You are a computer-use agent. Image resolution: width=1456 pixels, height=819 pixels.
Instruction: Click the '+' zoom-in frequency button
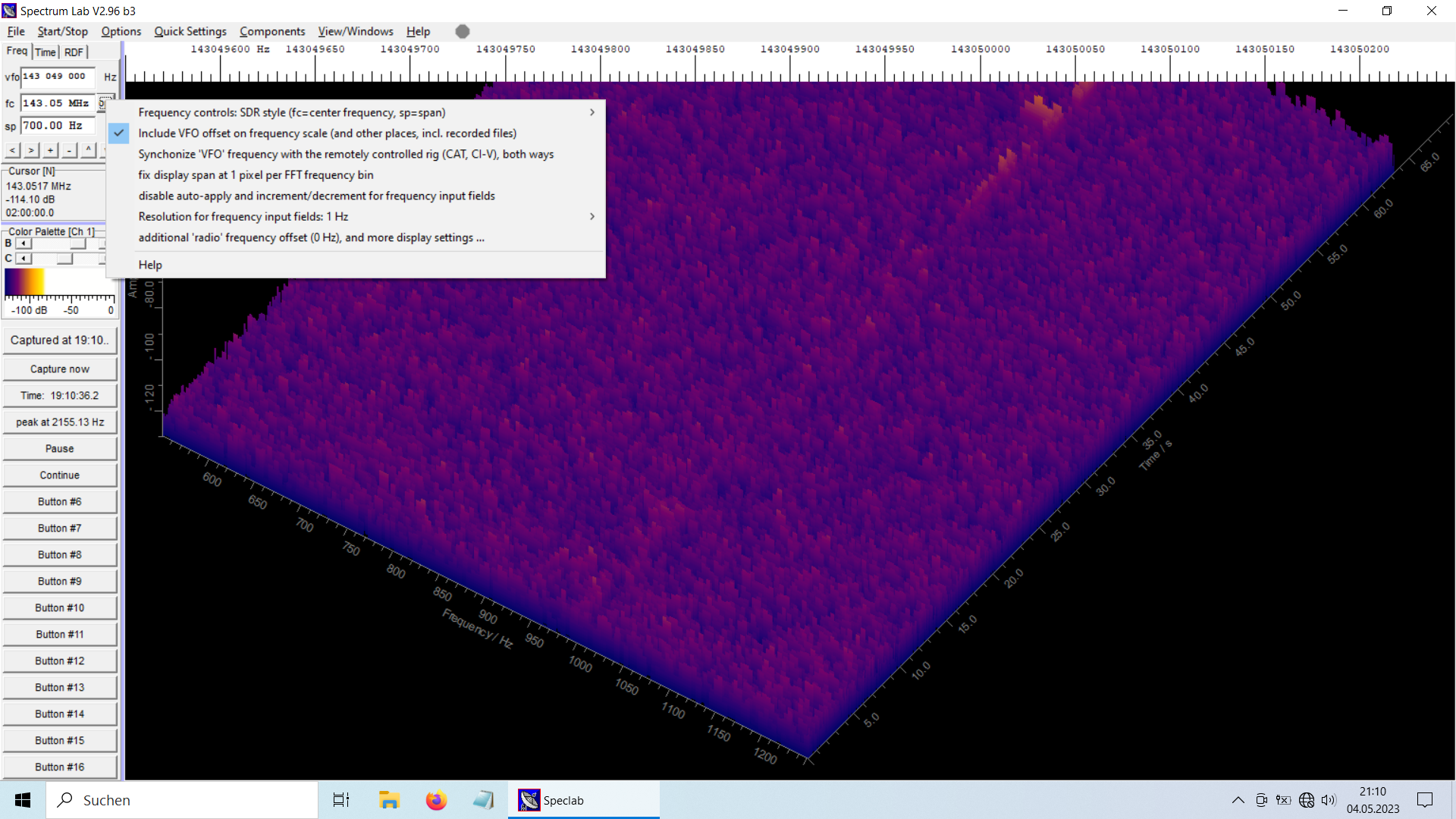50,150
